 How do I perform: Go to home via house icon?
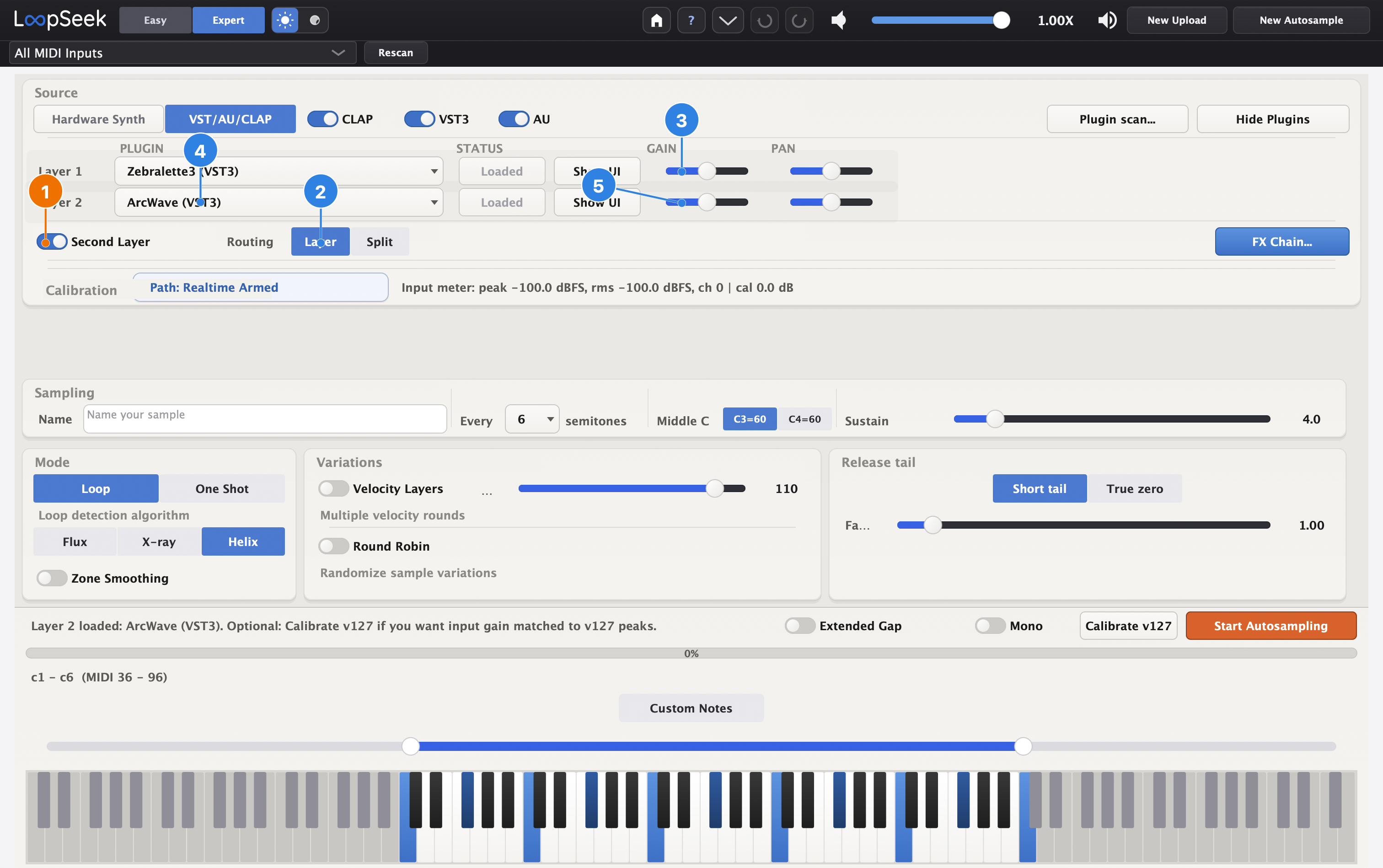656,21
